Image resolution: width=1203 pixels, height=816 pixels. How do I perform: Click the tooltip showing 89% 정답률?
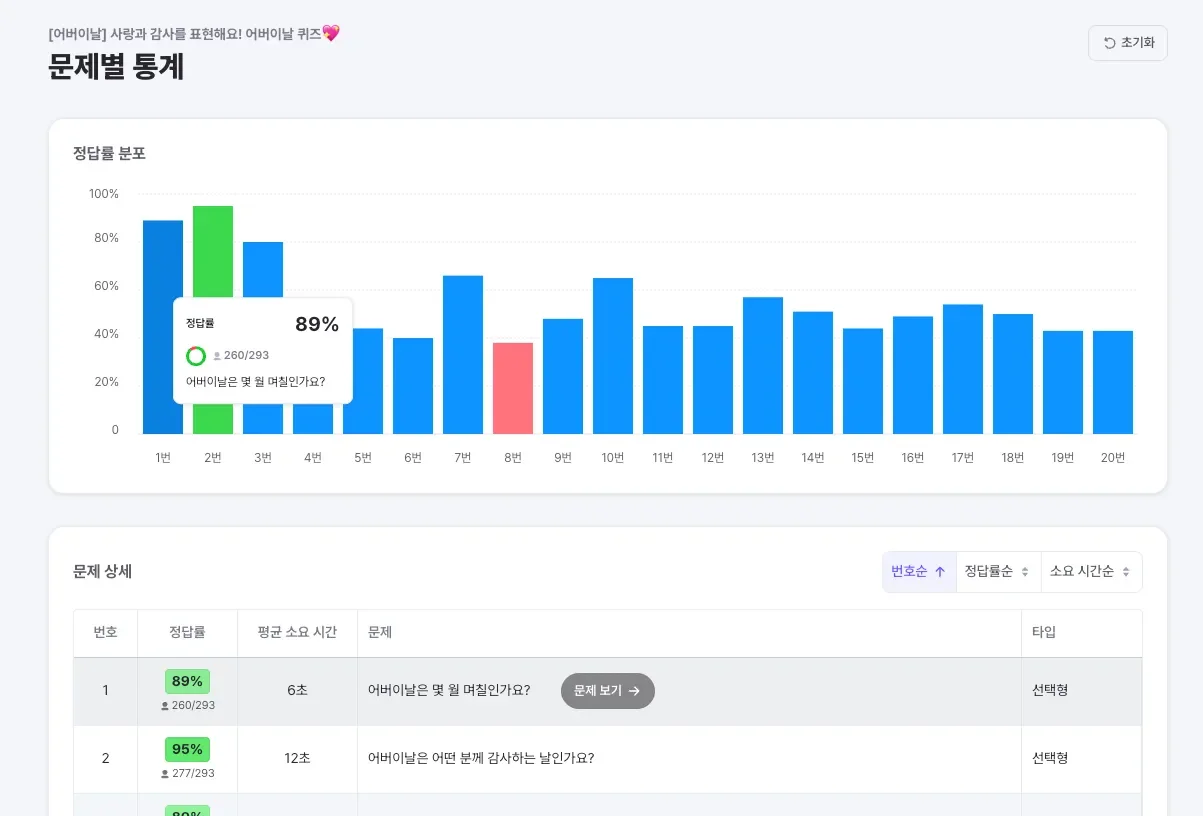pyautogui.click(x=262, y=352)
